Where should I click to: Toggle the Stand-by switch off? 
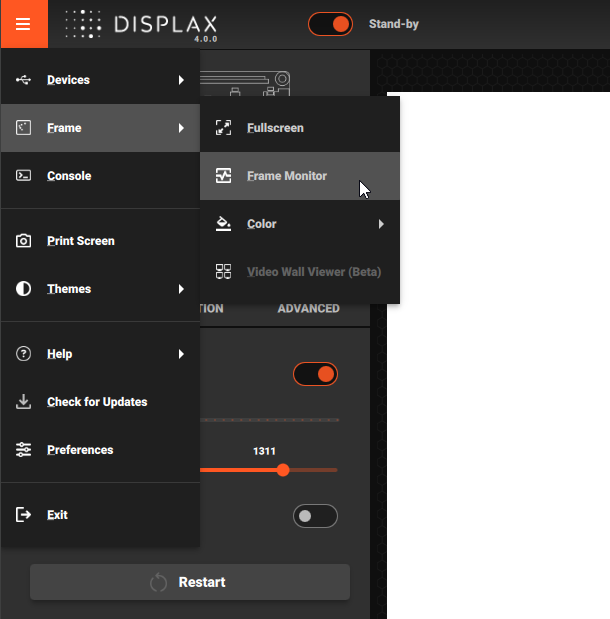click(x=330, y=24)
